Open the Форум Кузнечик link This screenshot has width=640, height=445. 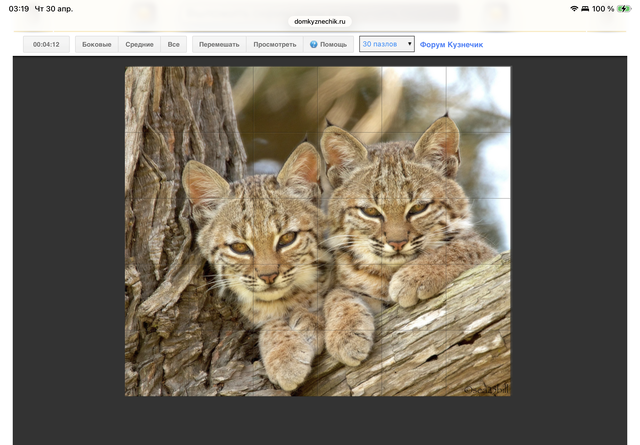pos(452,45)
